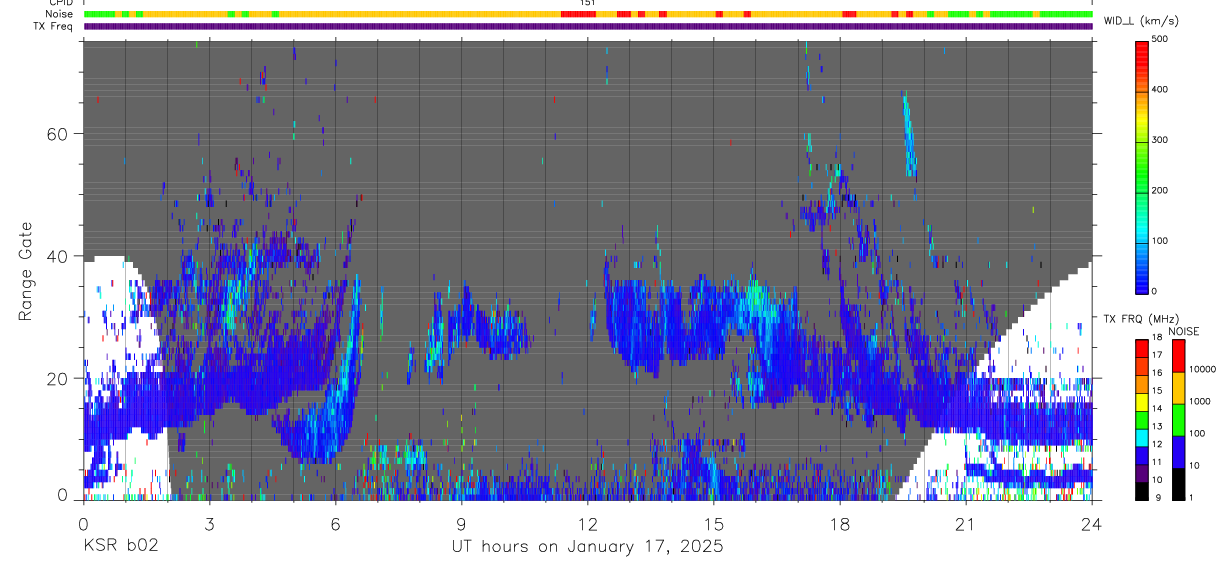Click the 'KSR b02' radar beam label
The width and height of the screenshot is (1228, 567).
120,546
